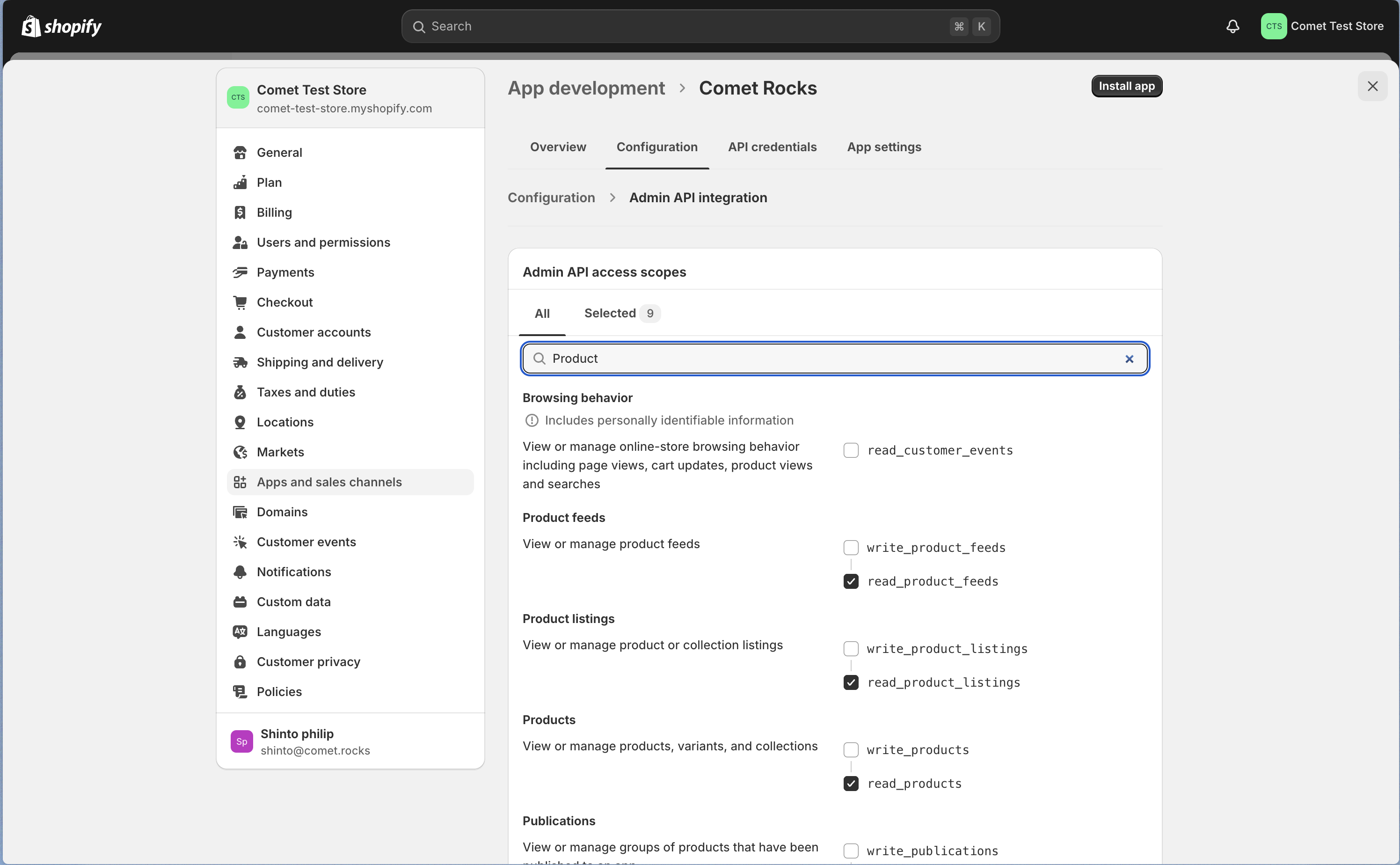Screen dimensions: 1400x865
Task: Enable the read_customer_events scope checkbox
Action: (851, 450)
